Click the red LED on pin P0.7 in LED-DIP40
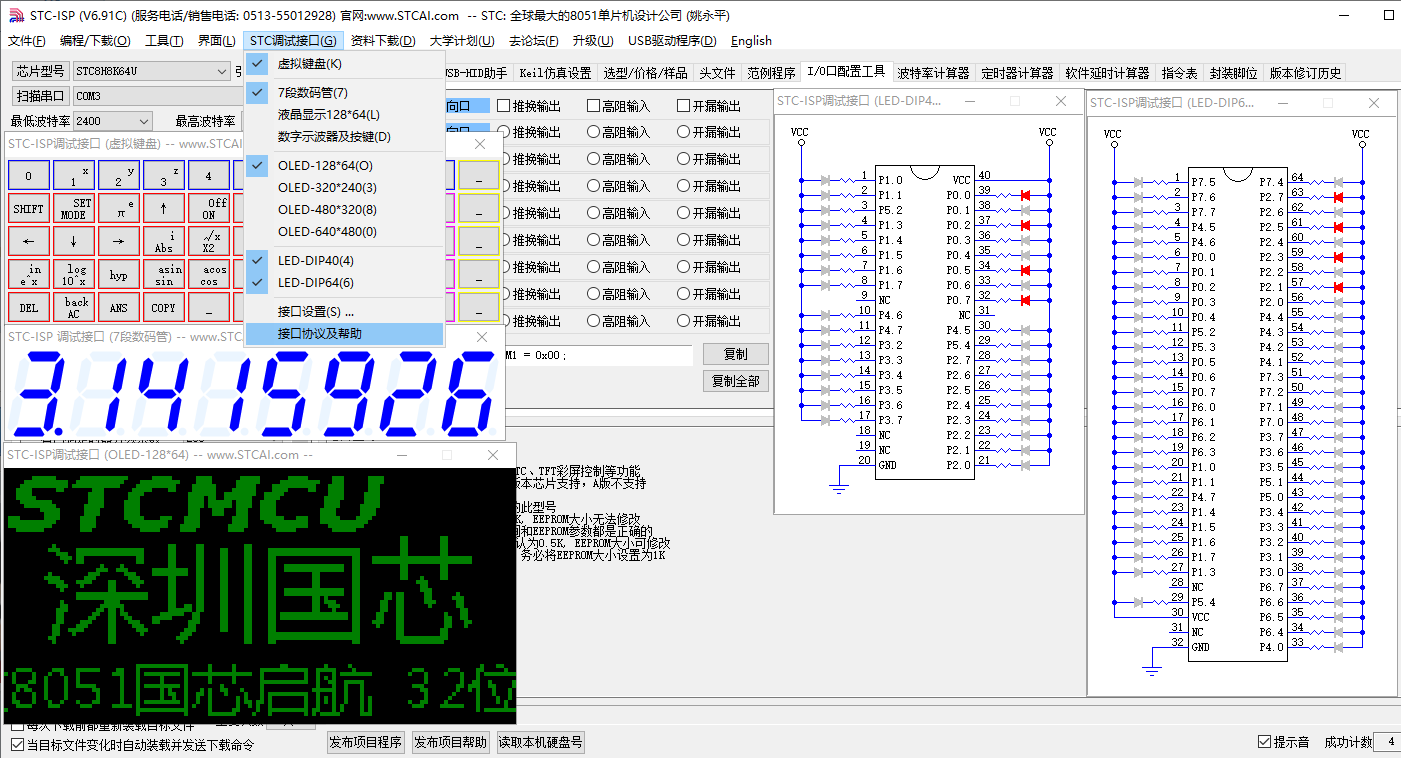 (1025, 300)
